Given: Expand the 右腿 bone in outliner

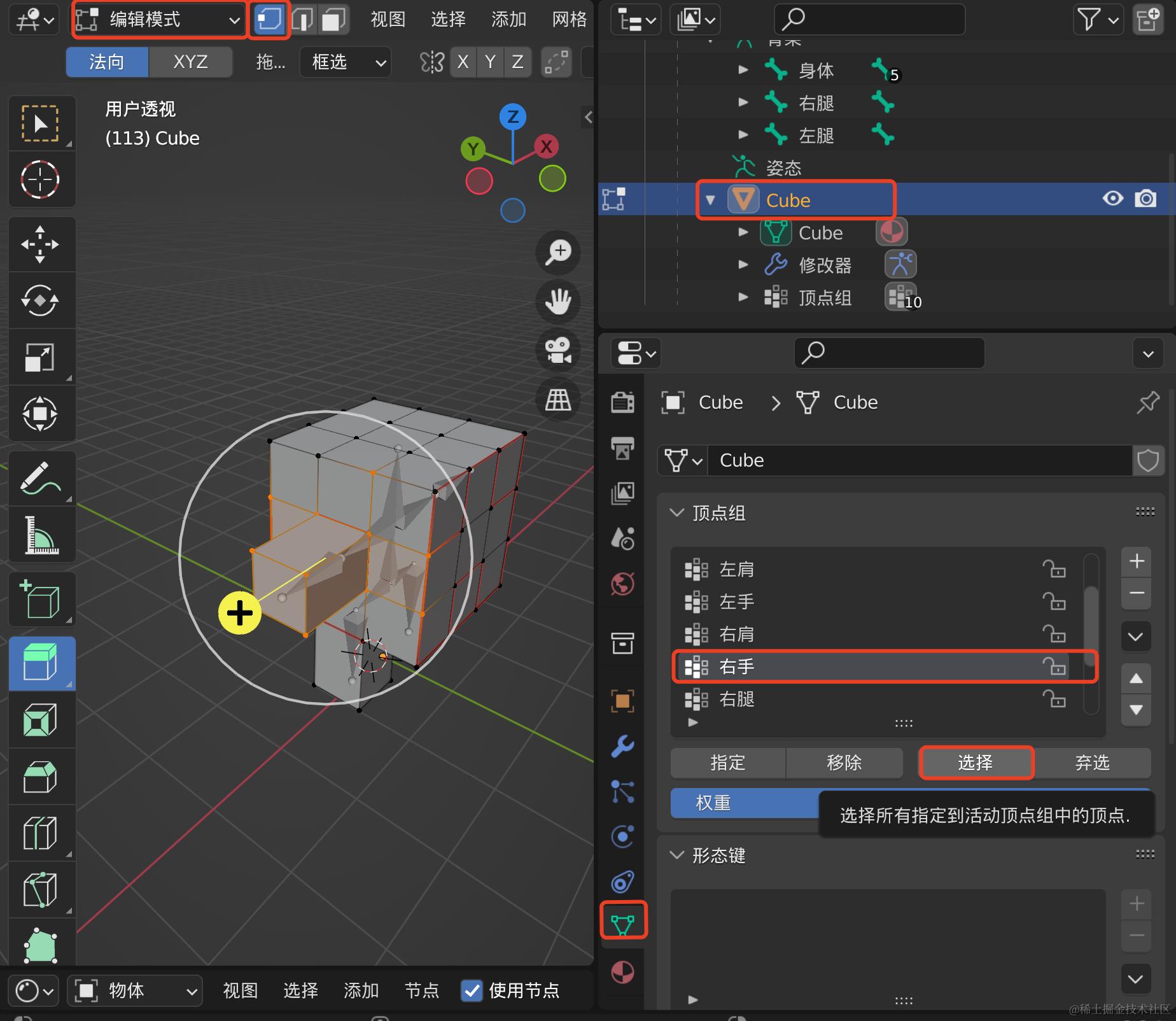Looking at the screenshot, I should [x=743, y=102].
